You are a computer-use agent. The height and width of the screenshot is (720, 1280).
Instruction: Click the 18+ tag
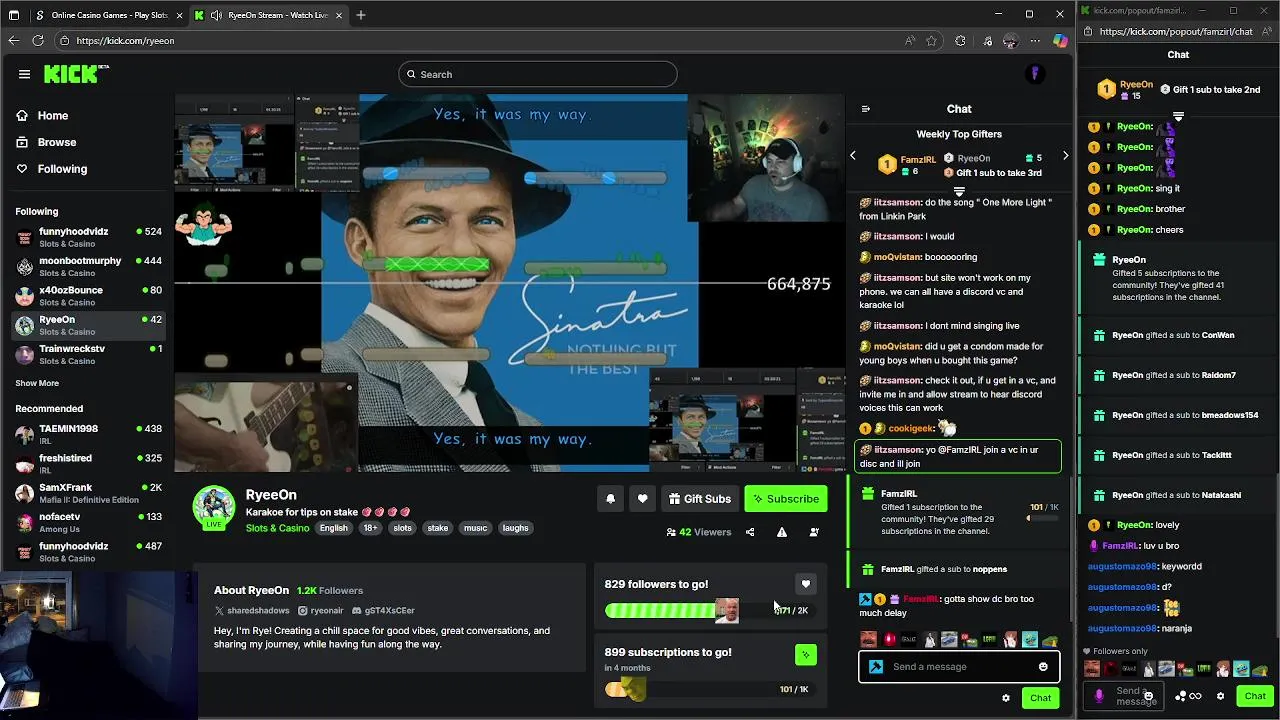click(x=370, y=528)
